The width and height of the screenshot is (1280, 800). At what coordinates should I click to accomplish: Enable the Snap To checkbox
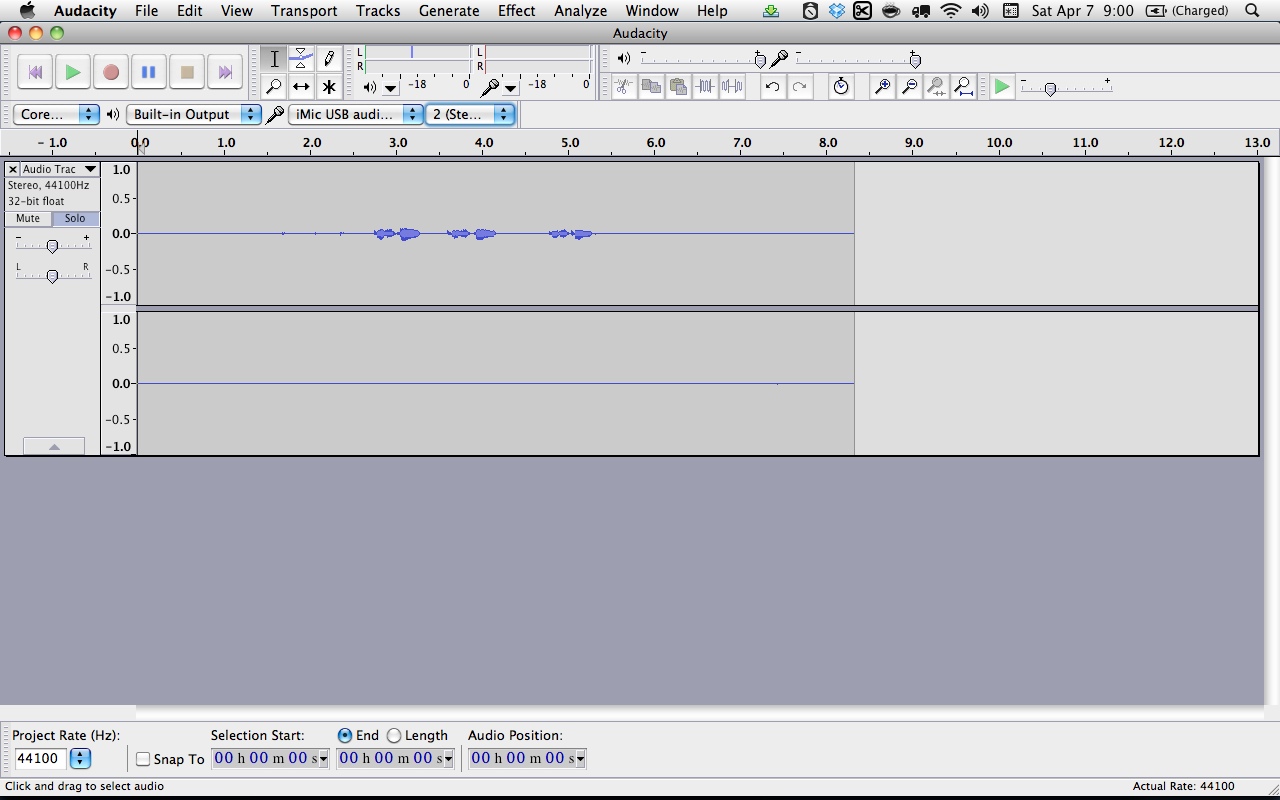point(143,759)
